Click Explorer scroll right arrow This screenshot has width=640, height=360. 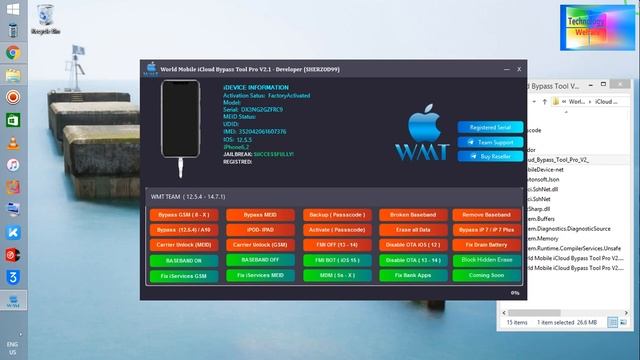626,313
